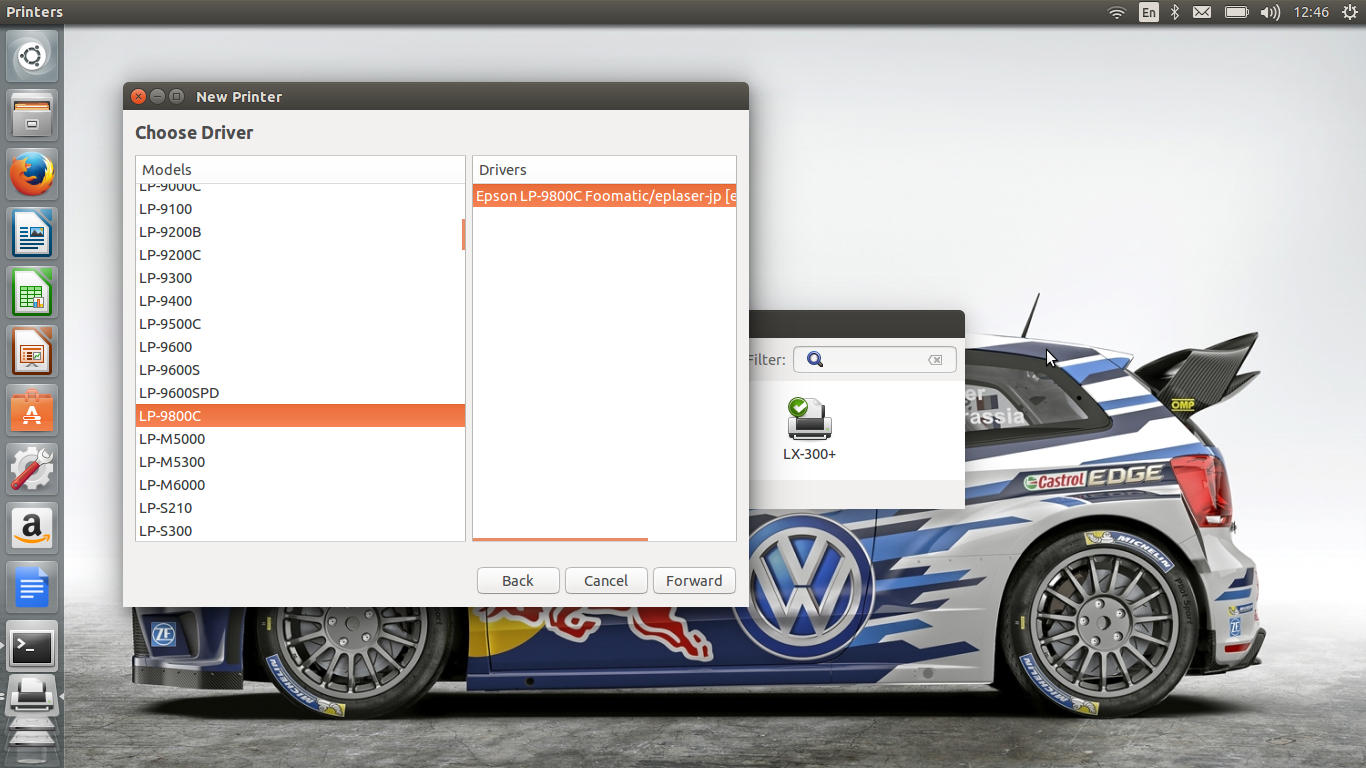This screenshot has width=1366, height=768.
Task: Open the mail envelope messaging indicator
Action: [1202, 12]
